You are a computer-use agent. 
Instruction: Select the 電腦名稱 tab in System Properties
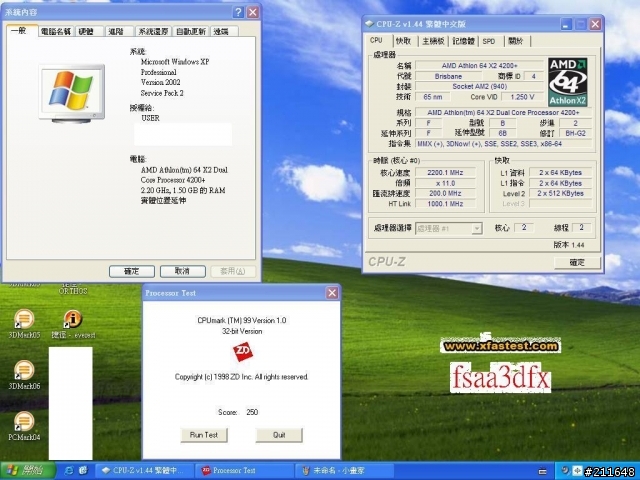tap(56, 31)
